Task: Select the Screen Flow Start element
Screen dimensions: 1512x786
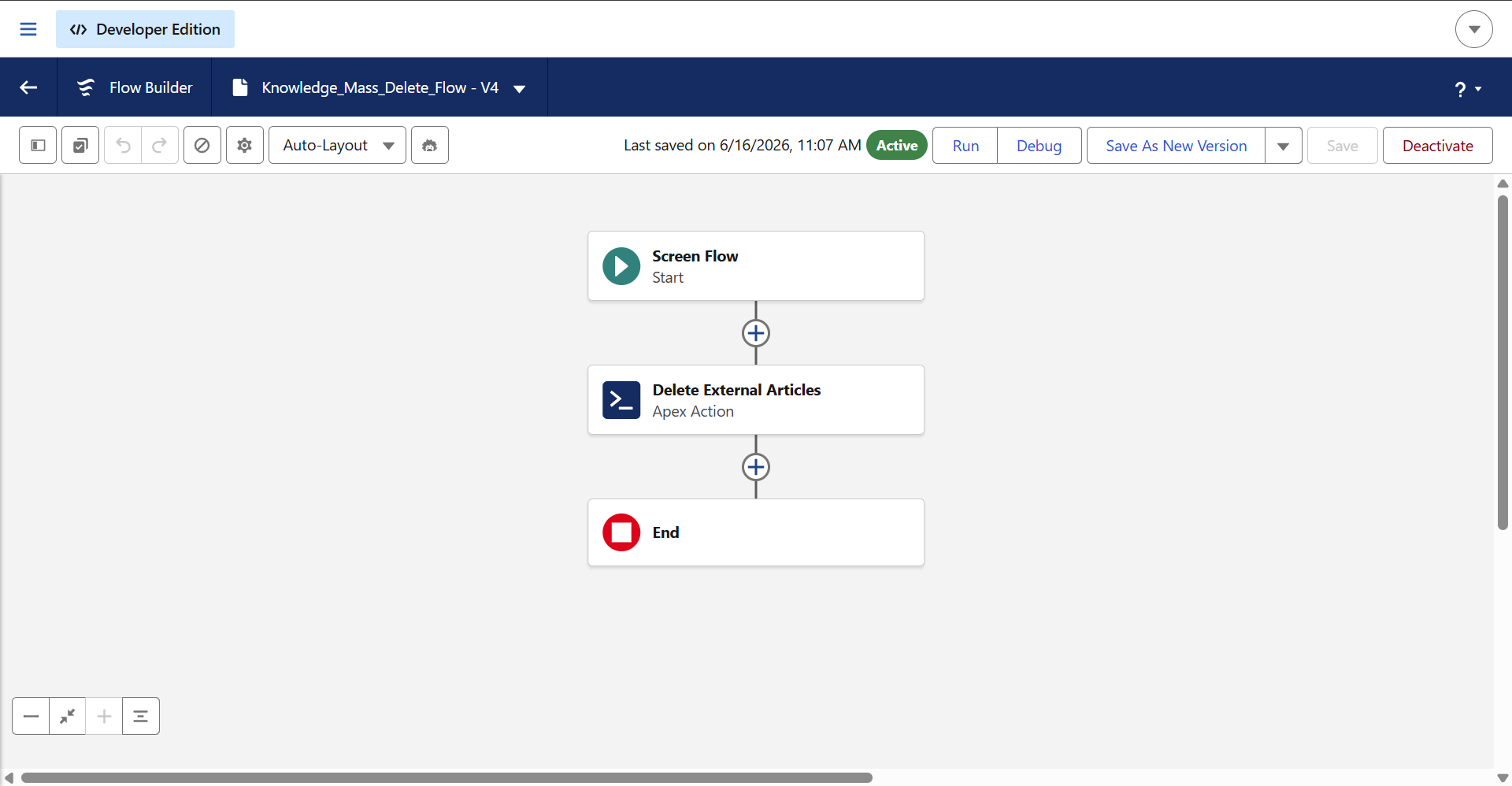Action: tap(756, 266)
